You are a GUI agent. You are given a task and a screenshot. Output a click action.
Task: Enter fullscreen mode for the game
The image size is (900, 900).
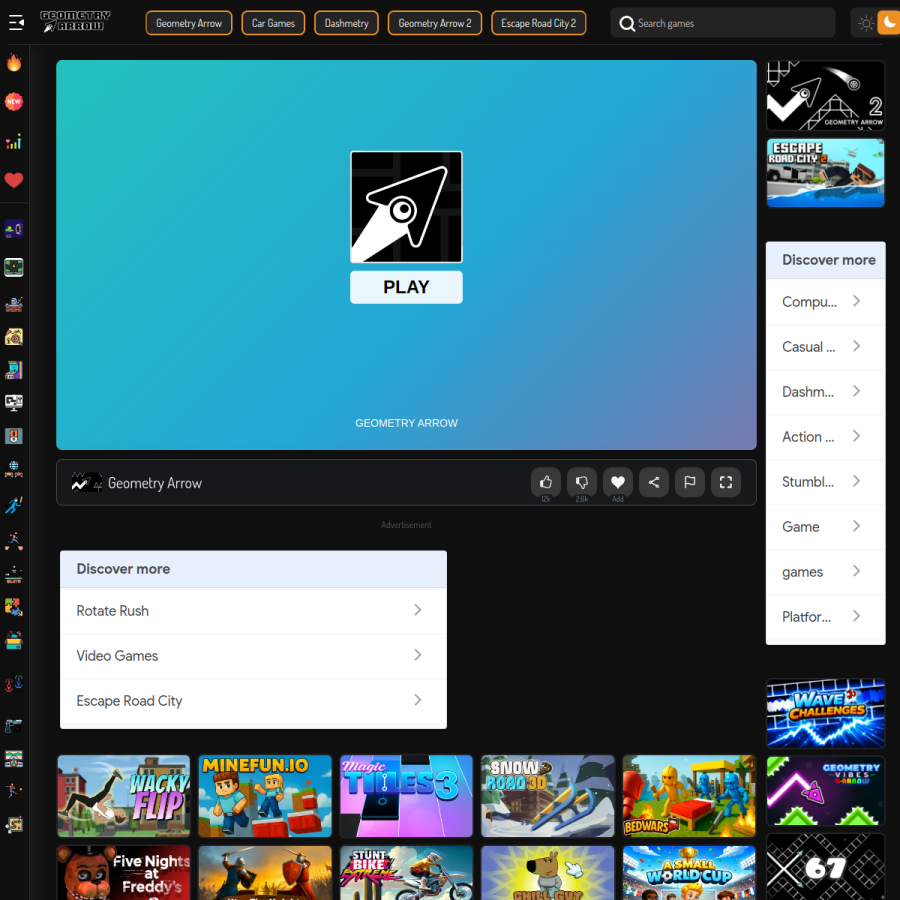(x=726, y=482)
